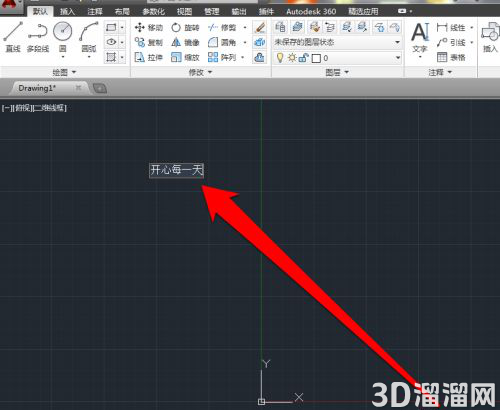Open the 引线 dropdown arrow
Screen dimensions: 500x411
471,42
